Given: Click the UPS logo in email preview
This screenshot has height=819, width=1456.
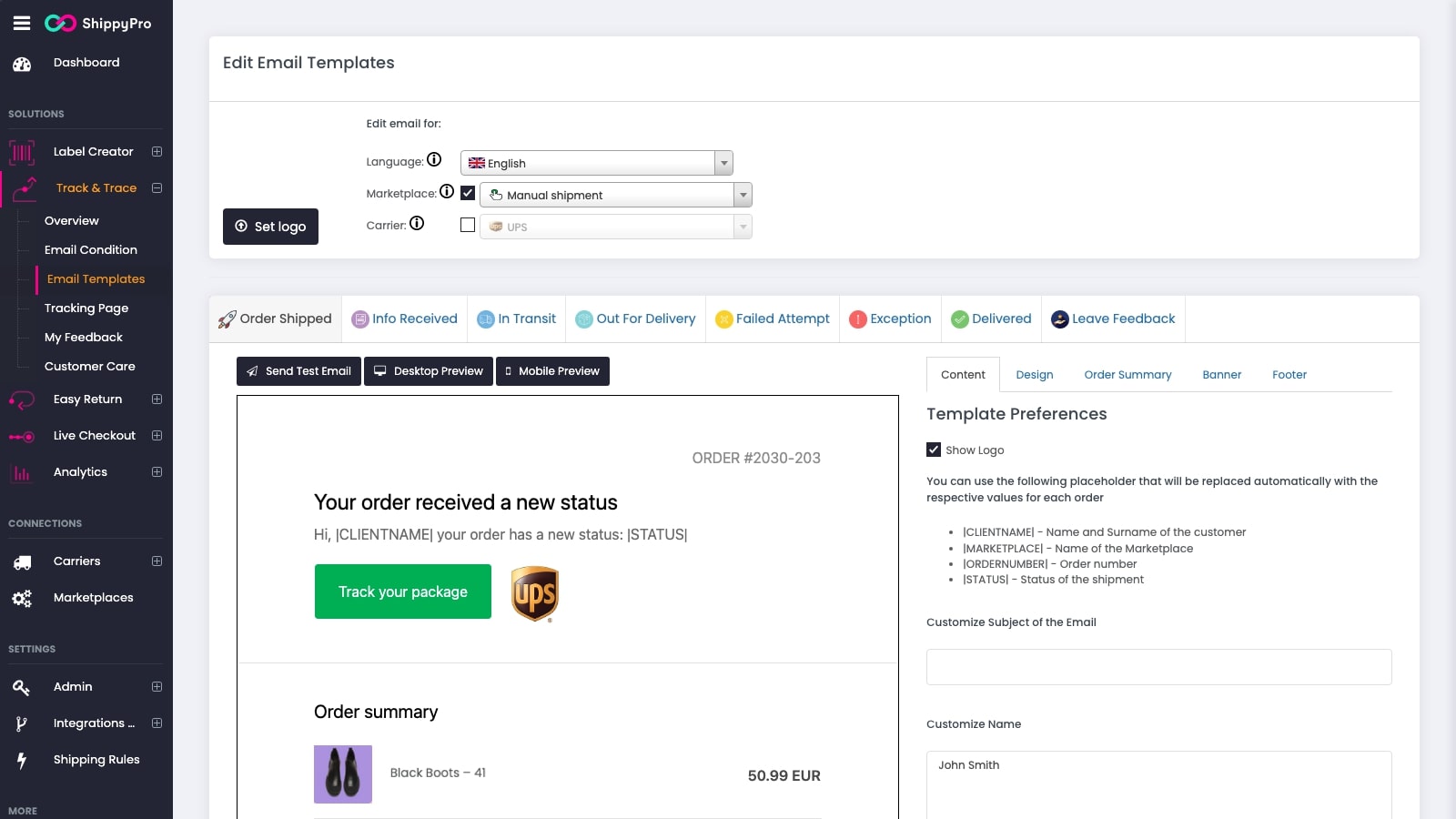Looking at the screenshot, I should click(534, 593).
